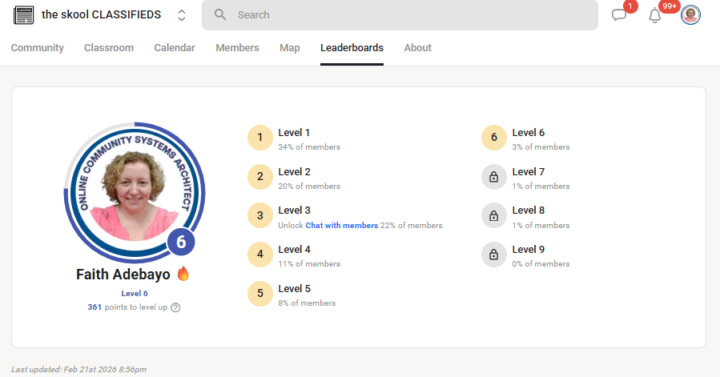This screenshot has height=377, width=720.
Task: Open the Chat with members link
Action: point(342,225)
